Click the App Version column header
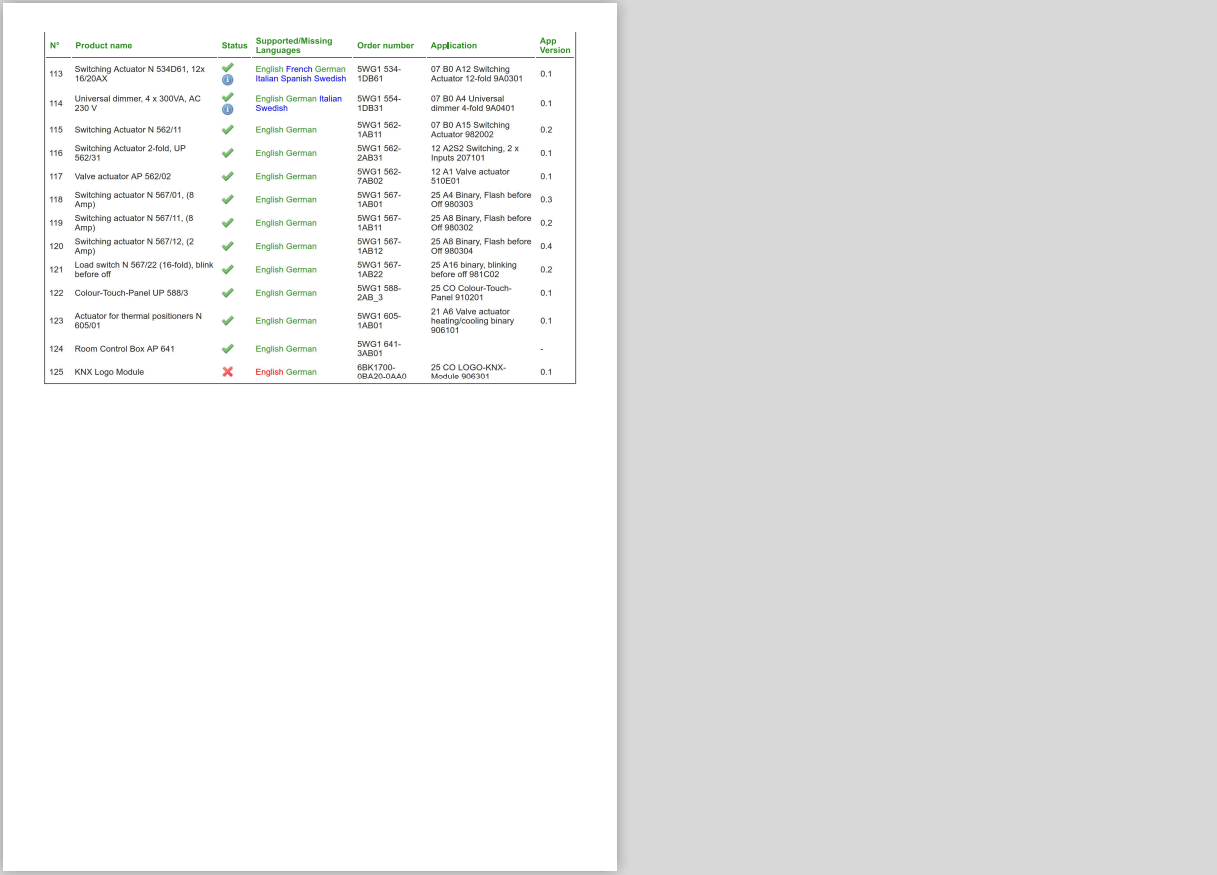The width and height of the screenshot is (1217, 875). click(554, 46)
